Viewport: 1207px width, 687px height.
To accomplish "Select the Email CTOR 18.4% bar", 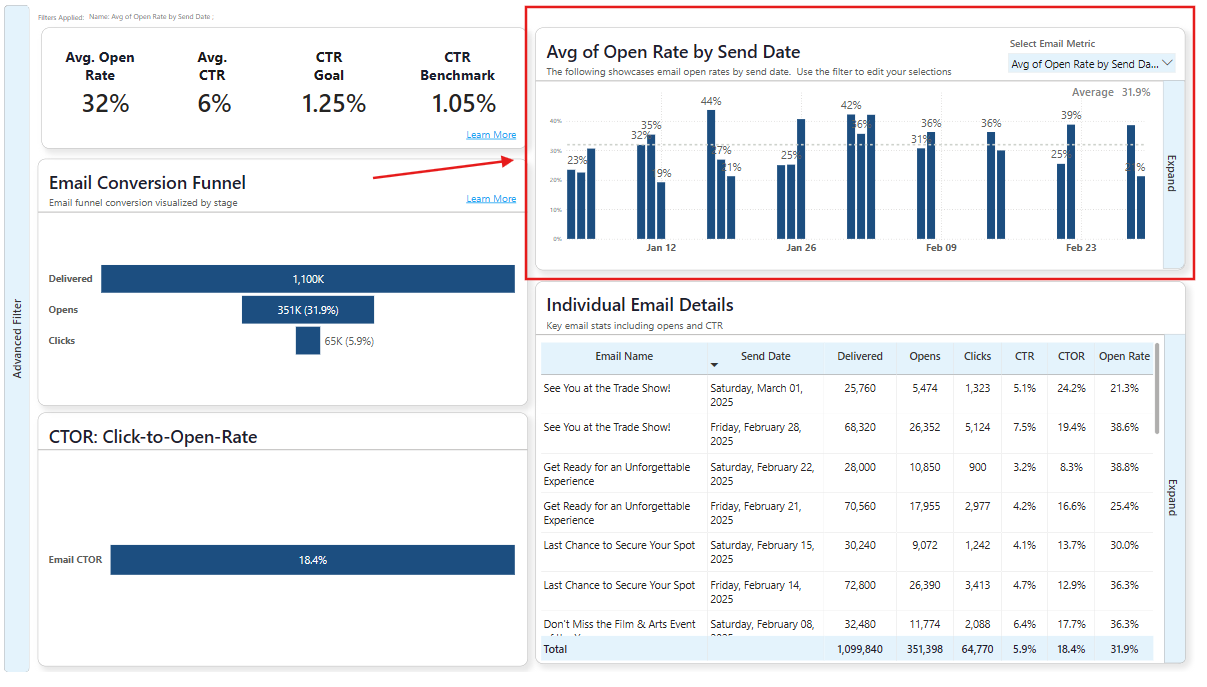I will click(312, 560).
